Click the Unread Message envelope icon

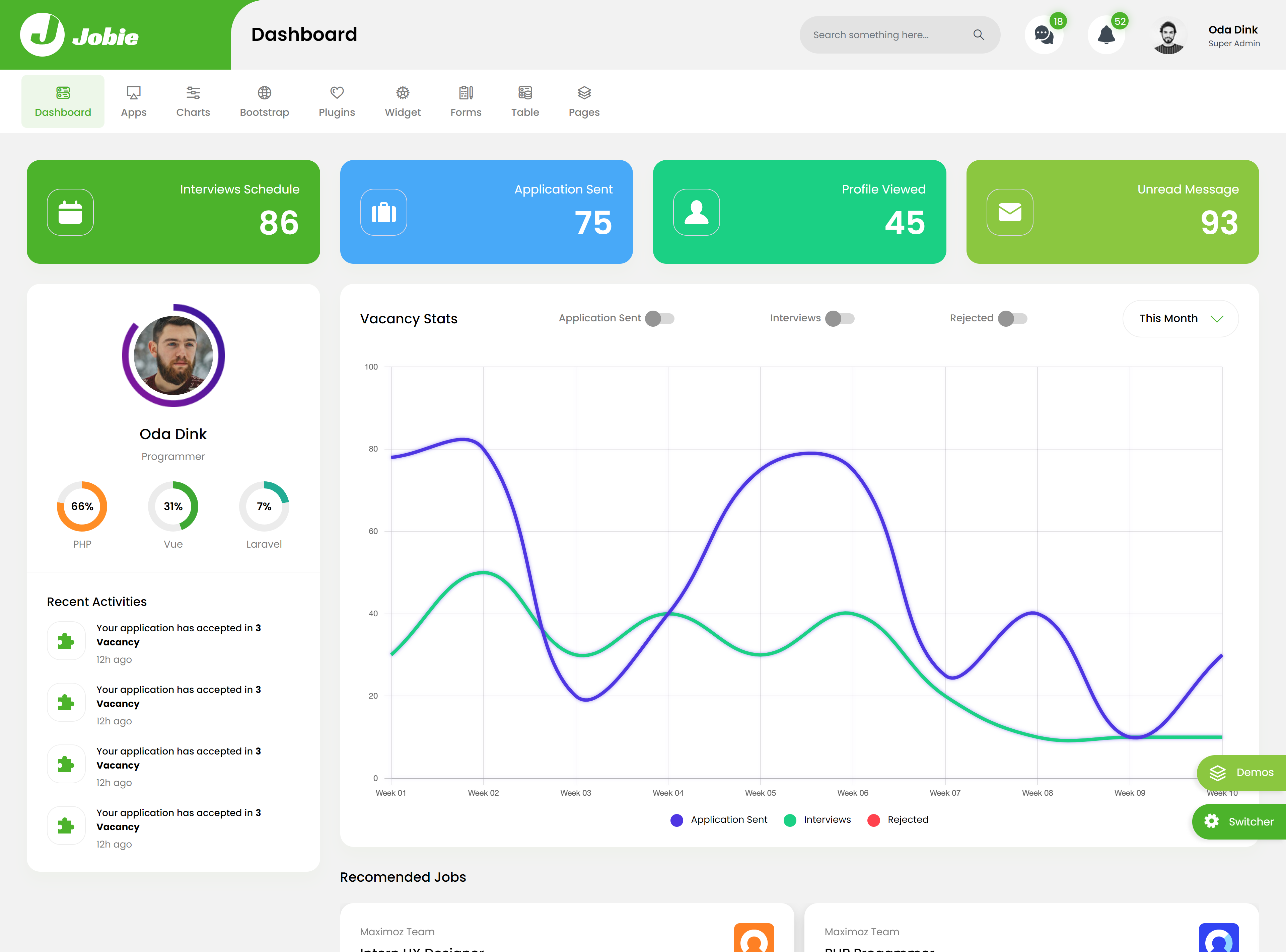(x=1009, y=212)
